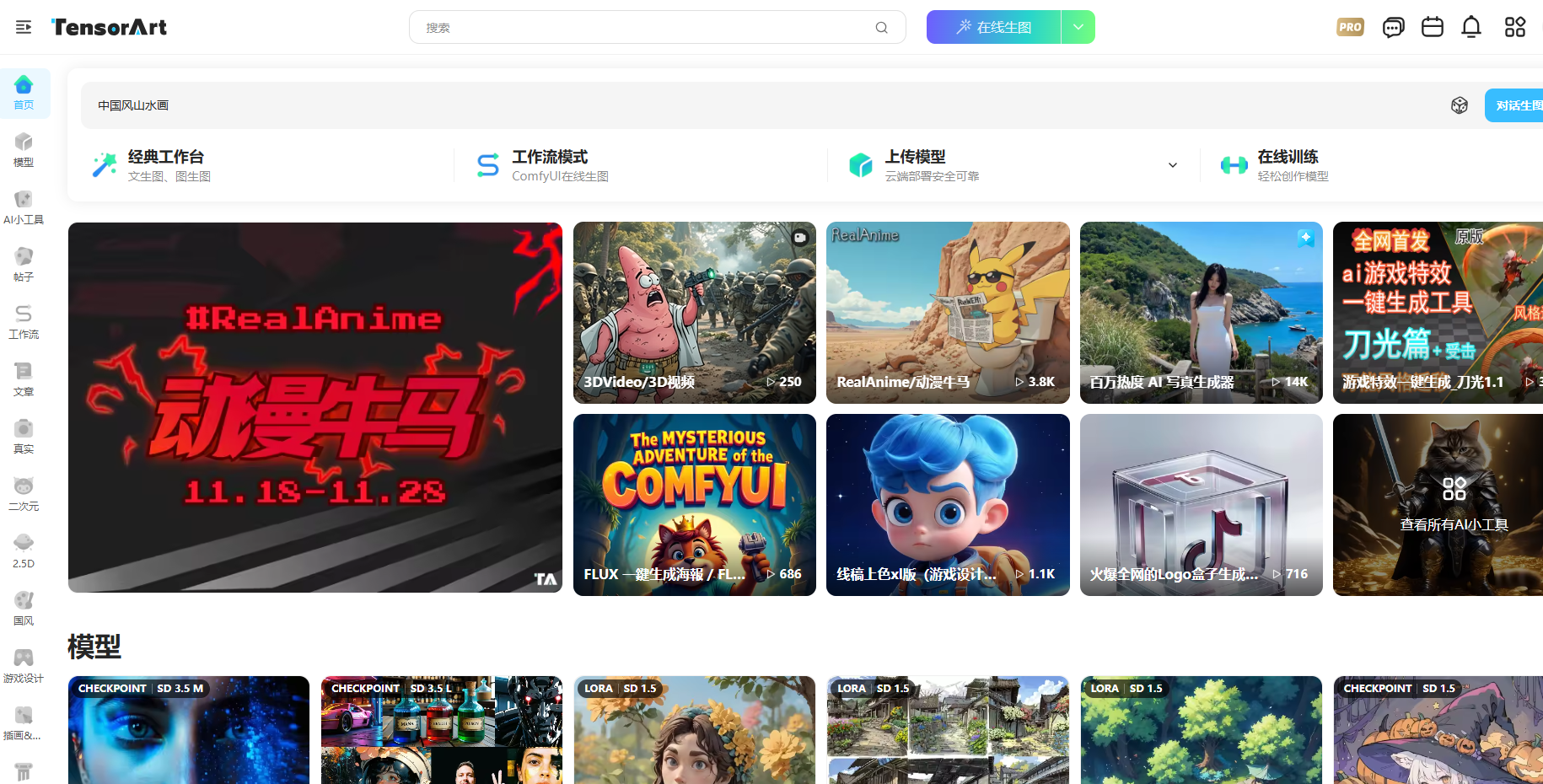Viewport: 1543px width, 784px height.
Task: Open the apps grid icon
Action: (x=1514, y=27)
